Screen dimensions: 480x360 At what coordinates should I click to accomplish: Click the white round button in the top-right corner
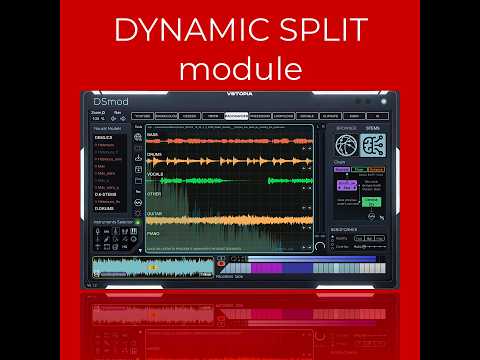pyautogui.click(x=383, y=101)
